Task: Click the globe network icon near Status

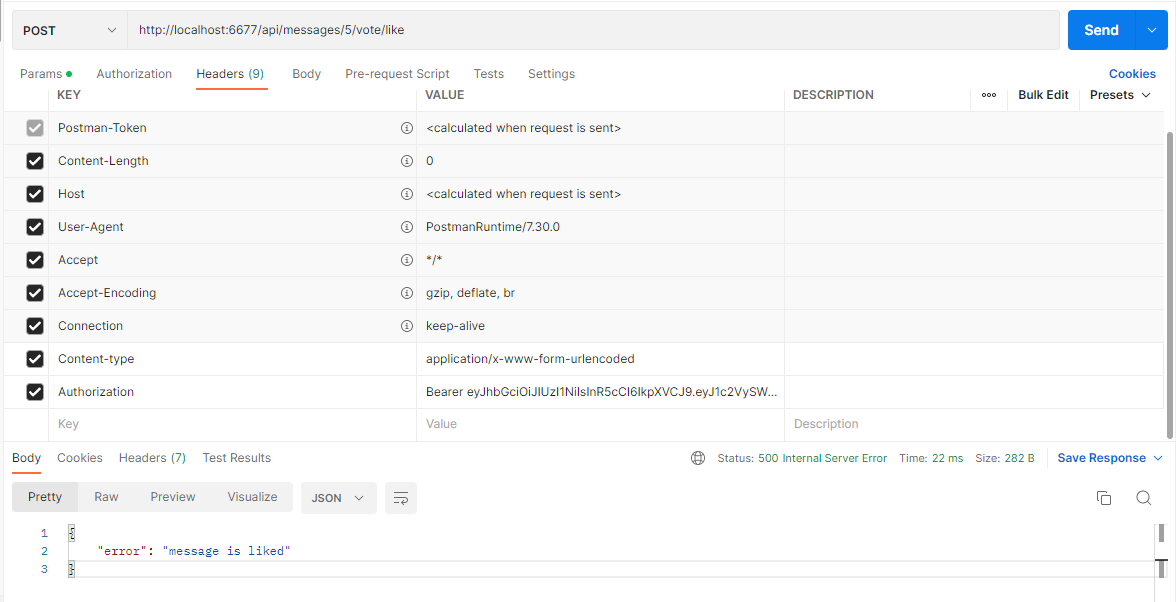Action: [x=698, y=458]
